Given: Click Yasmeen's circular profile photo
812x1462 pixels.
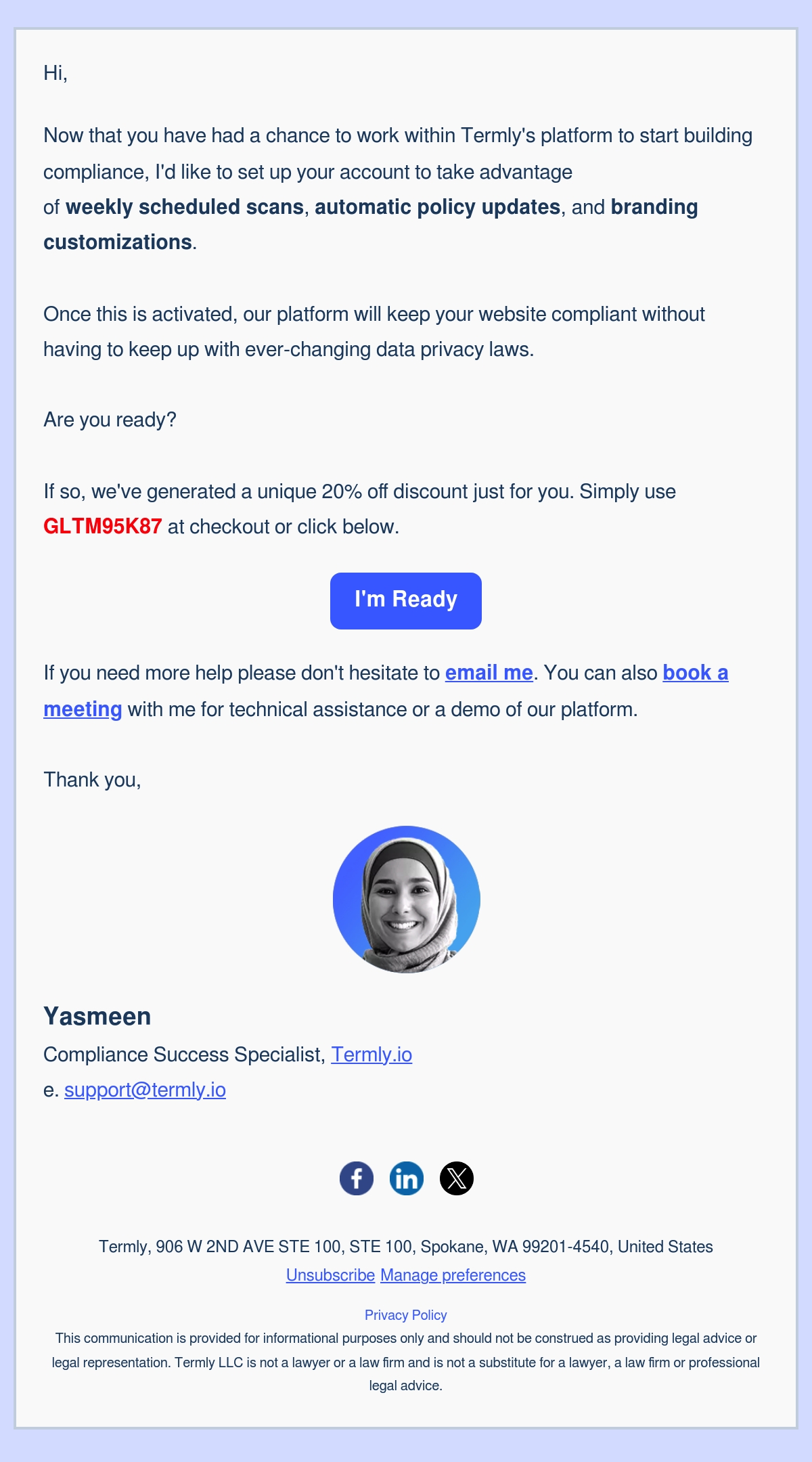Looking at the screenshot, I should [x=407, y=900].
